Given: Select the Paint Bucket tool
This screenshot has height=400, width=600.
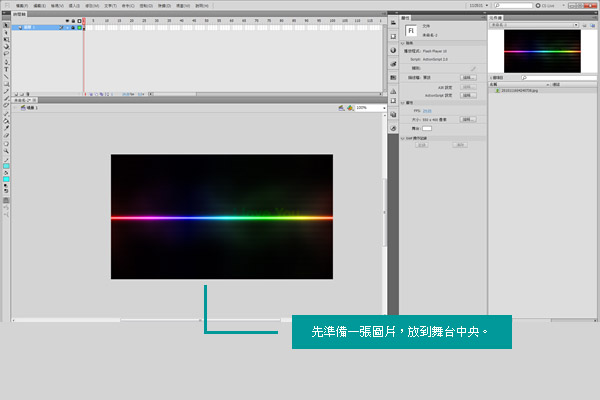Looking at the screenshot, I should click(6, 121).
